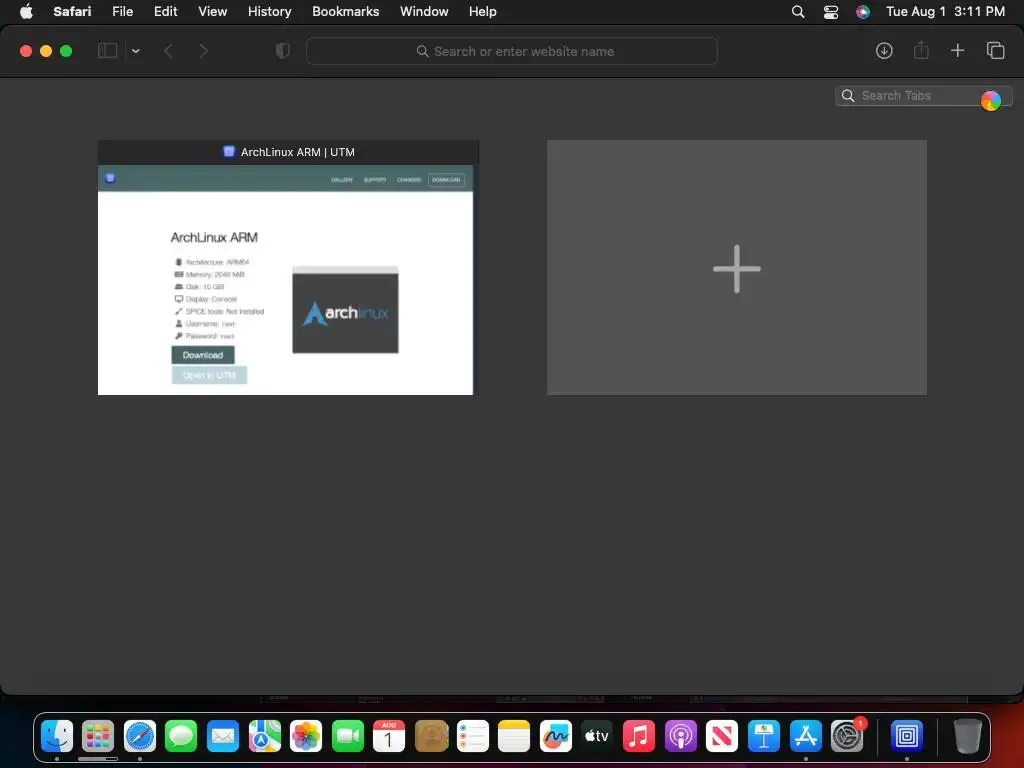Toggle the tab overview icon
This screenshot has height=768, width=1024.
pos(995,50)
